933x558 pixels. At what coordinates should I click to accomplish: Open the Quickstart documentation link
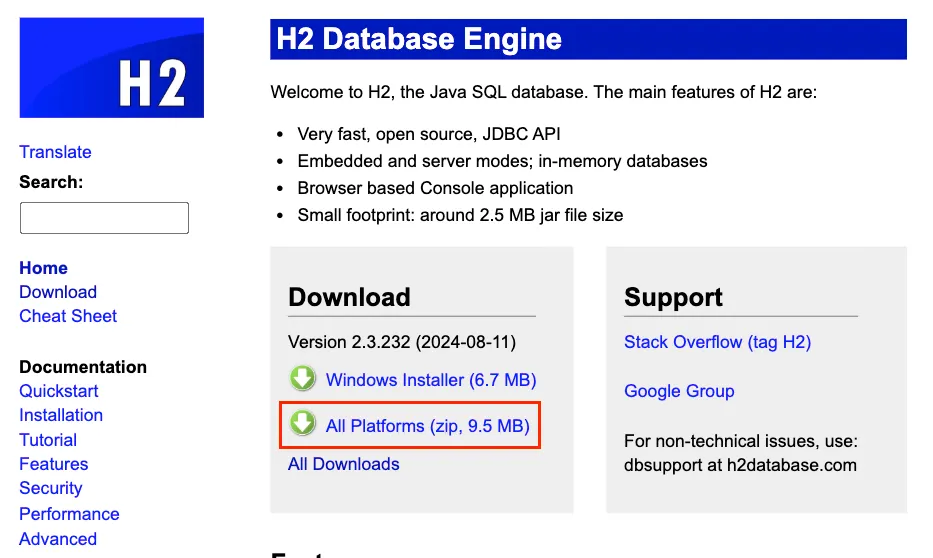(58, 391)
